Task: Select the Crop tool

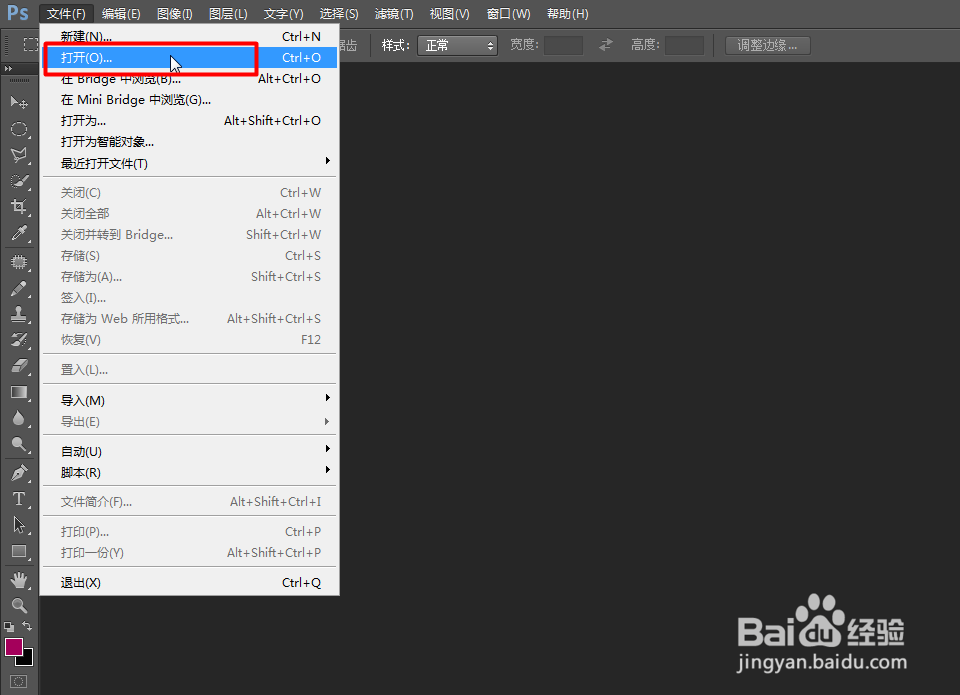Action: point(19,207)
